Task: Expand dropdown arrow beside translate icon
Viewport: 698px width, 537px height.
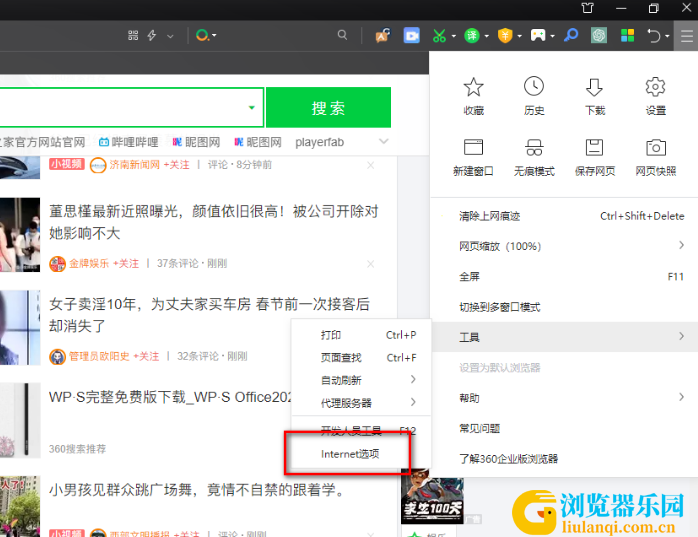Action: (487, 36)
